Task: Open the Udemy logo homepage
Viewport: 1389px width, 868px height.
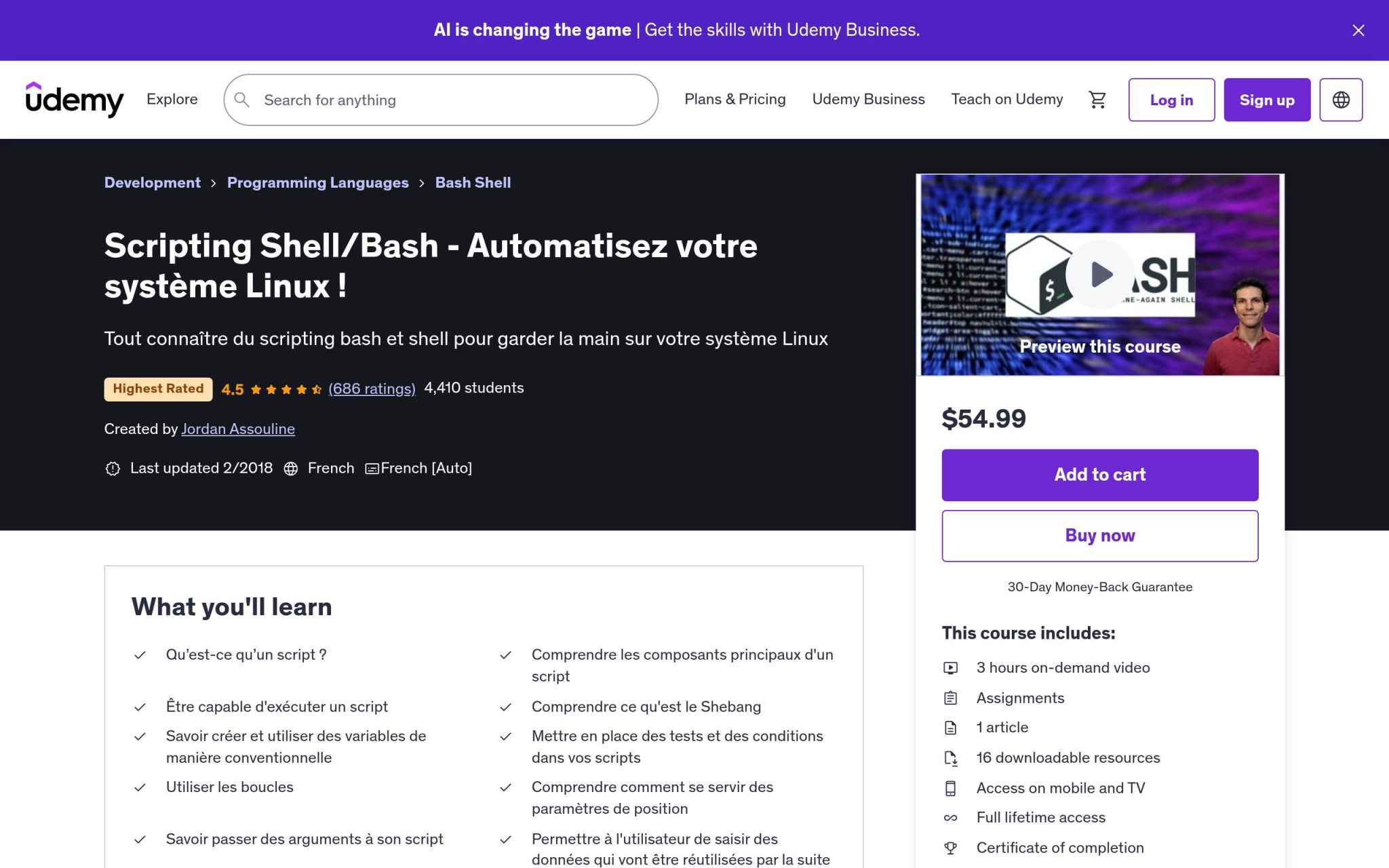Action: click(75, 100)
